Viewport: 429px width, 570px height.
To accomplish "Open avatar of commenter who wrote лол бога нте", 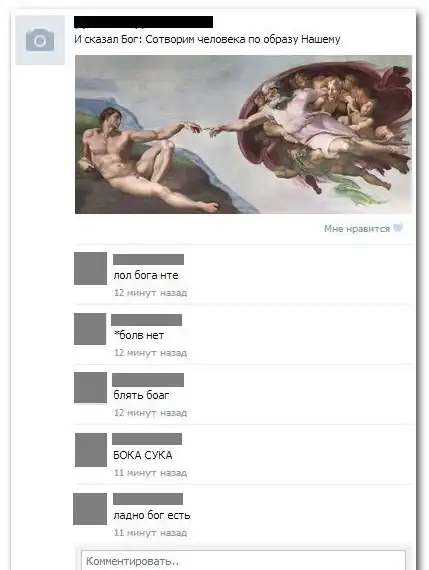I will tap(91, 268).
